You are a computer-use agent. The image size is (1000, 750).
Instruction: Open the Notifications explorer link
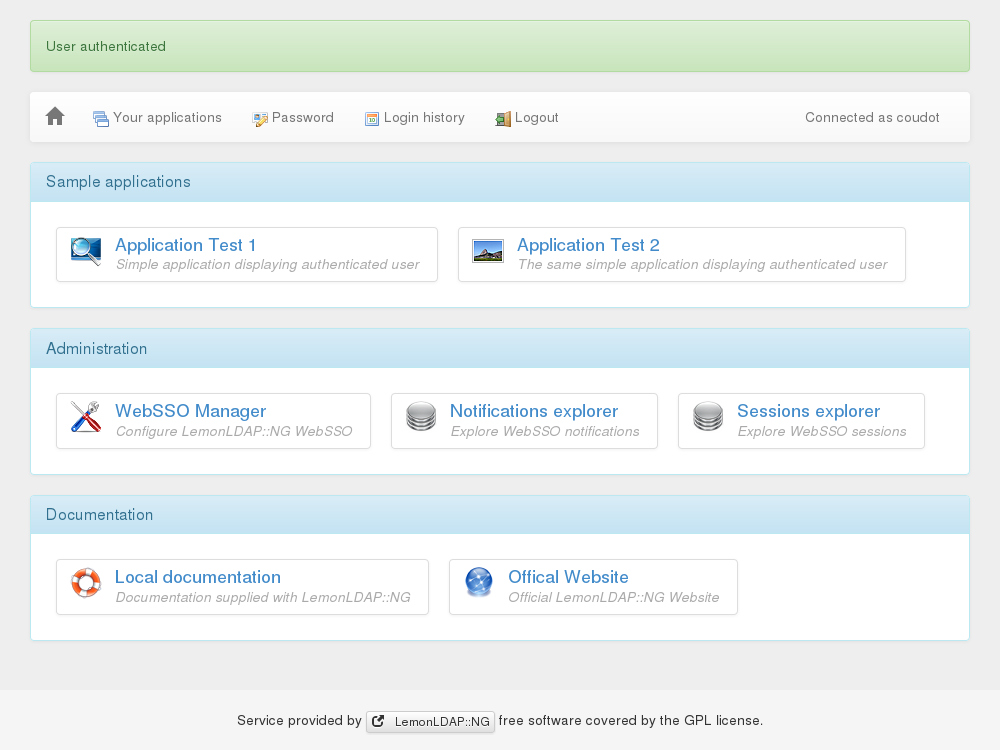pyautogui.click(x=534, y=411)
